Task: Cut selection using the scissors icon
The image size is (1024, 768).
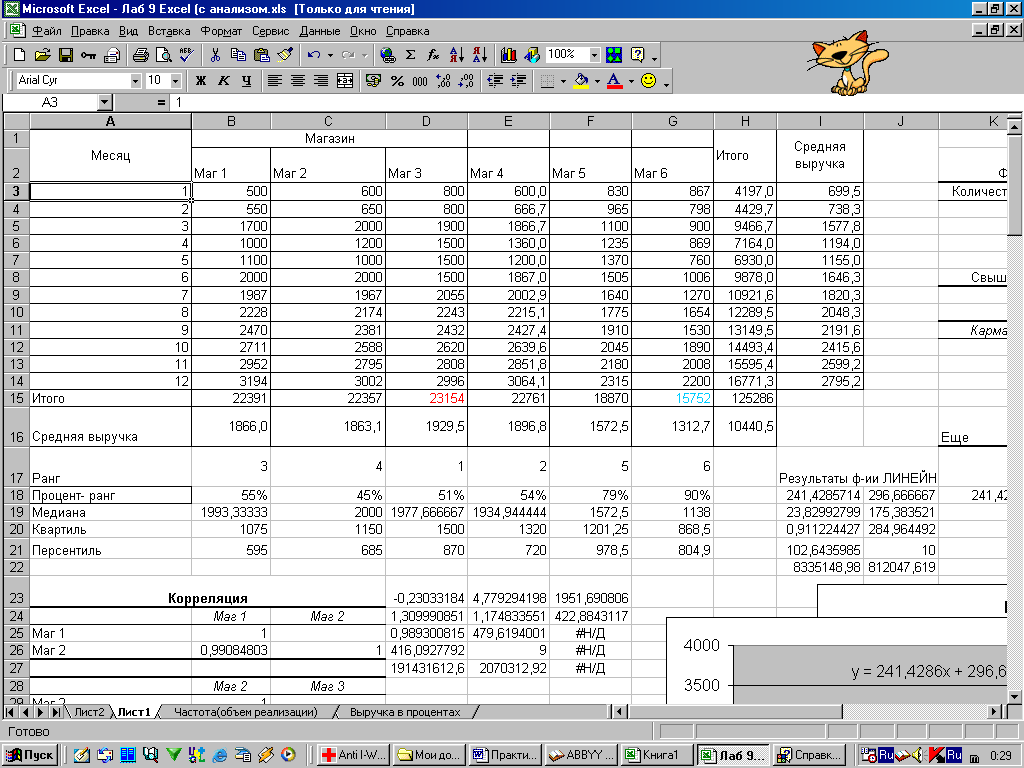Action: pos(215,56)
